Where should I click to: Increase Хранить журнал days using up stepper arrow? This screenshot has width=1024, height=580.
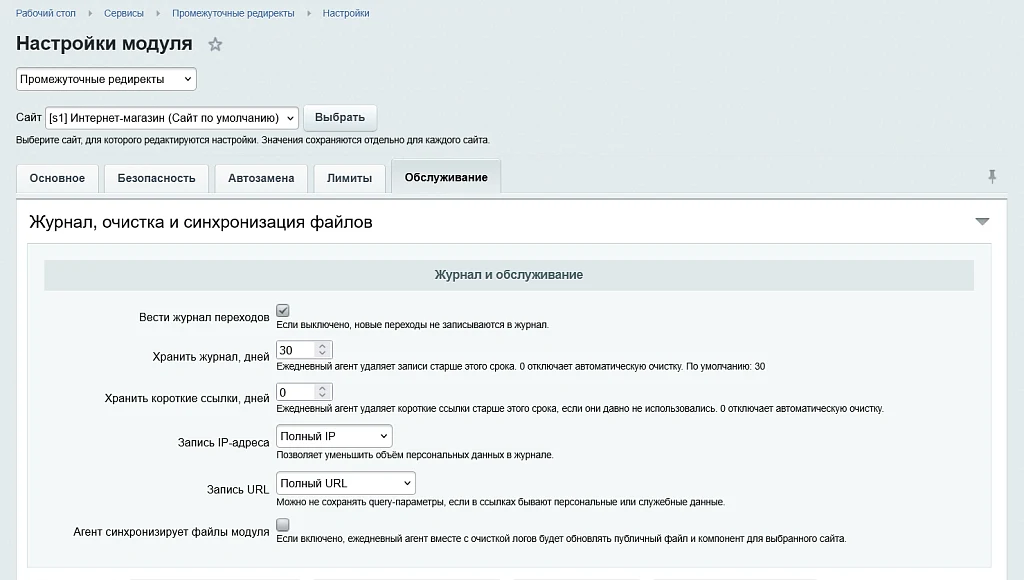coord(322,346)
